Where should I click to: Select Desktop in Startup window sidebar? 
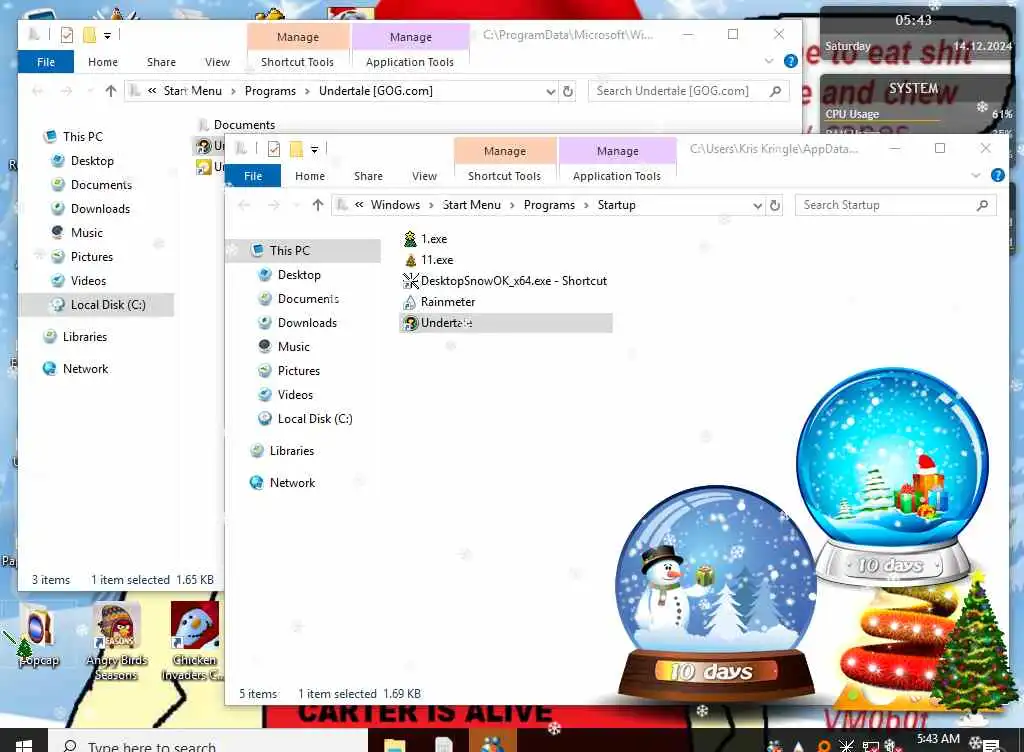click(299, 275)
